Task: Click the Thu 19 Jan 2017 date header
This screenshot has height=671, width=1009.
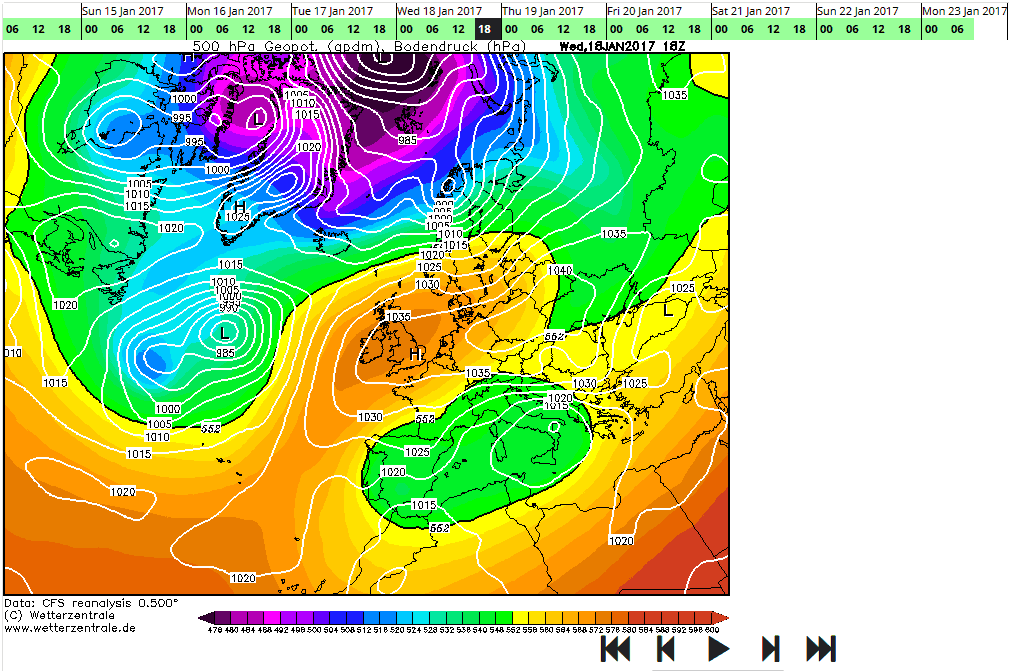Action: (x=543, y=10)
